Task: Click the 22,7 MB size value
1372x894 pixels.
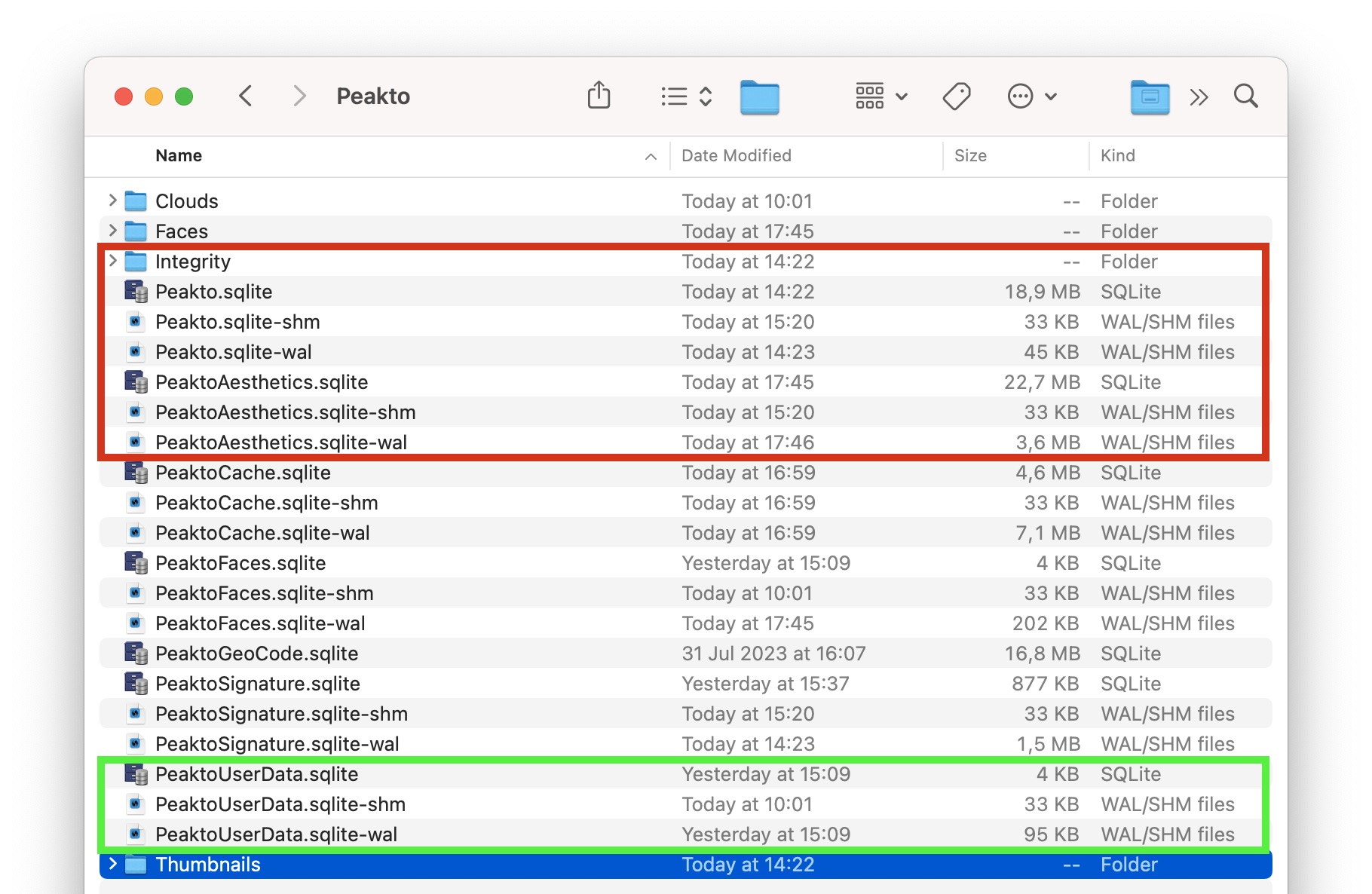Action: point(1042,382)
